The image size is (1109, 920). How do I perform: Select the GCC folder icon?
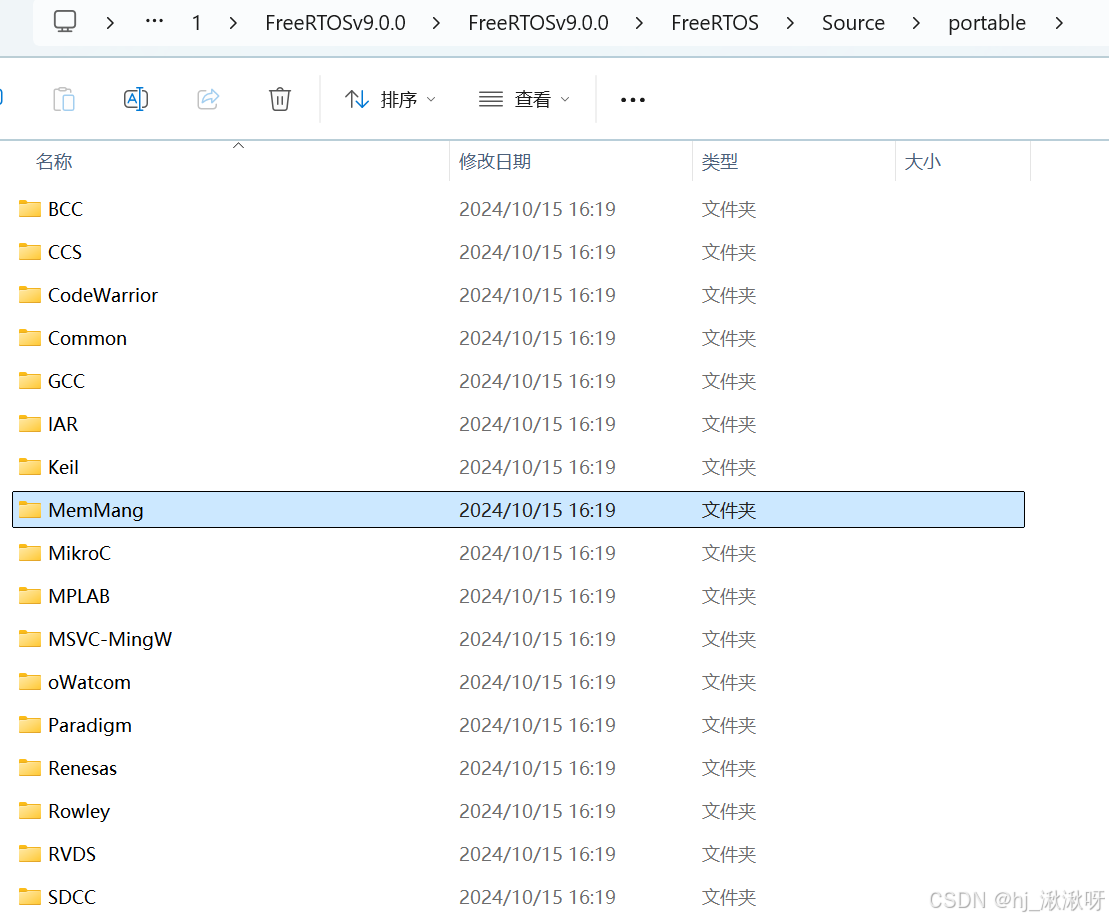point(30,381)
